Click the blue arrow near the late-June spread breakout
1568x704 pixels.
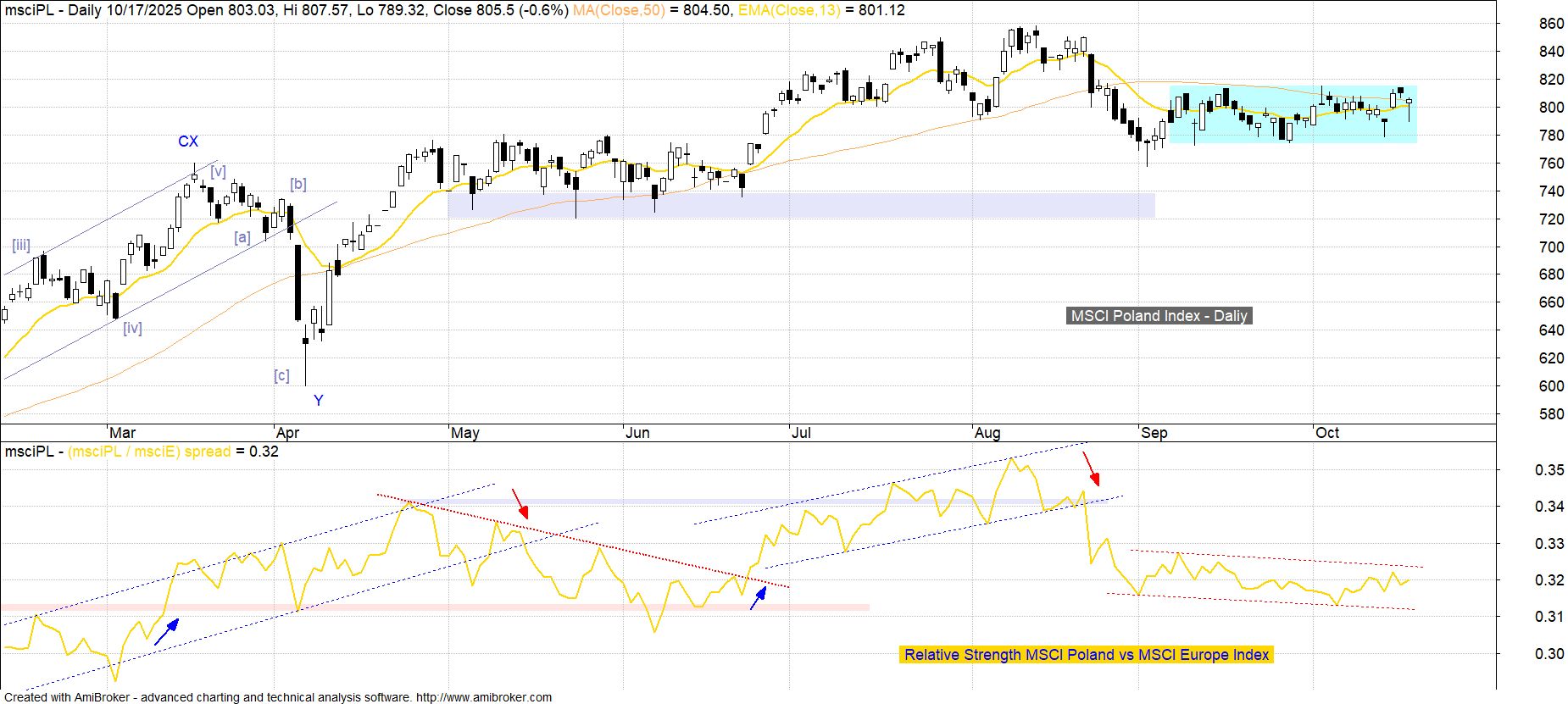coord(759,597)
